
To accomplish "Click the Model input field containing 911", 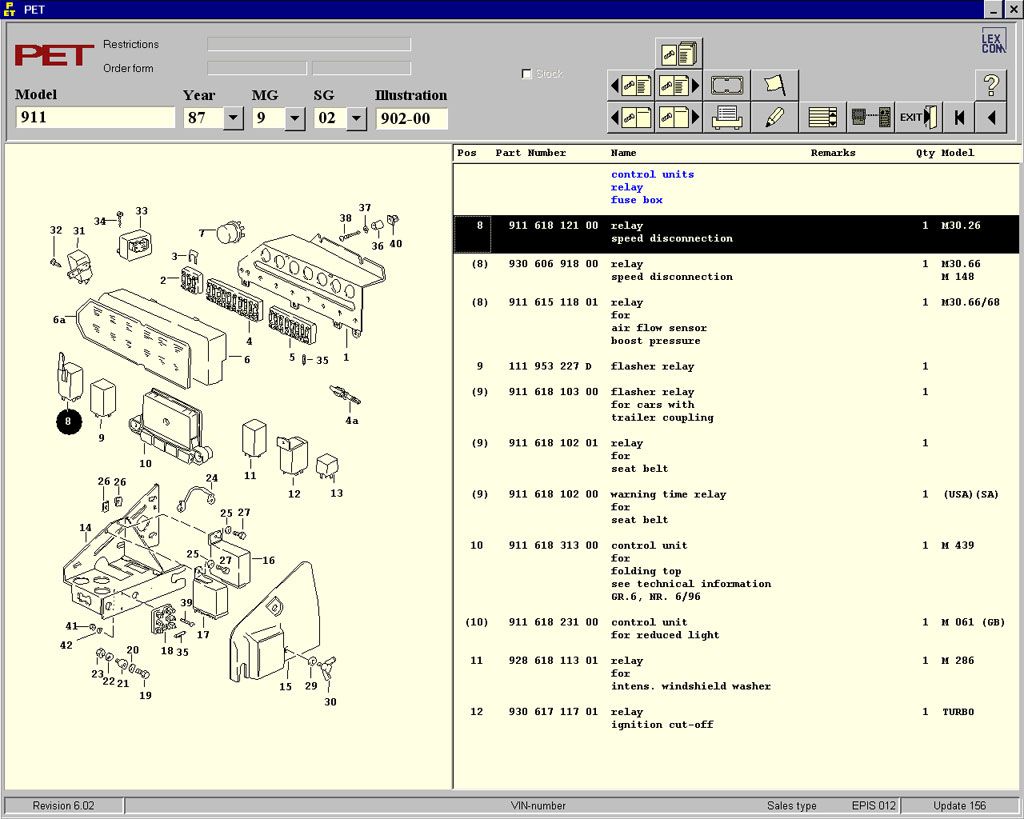I will click(95, 118).
